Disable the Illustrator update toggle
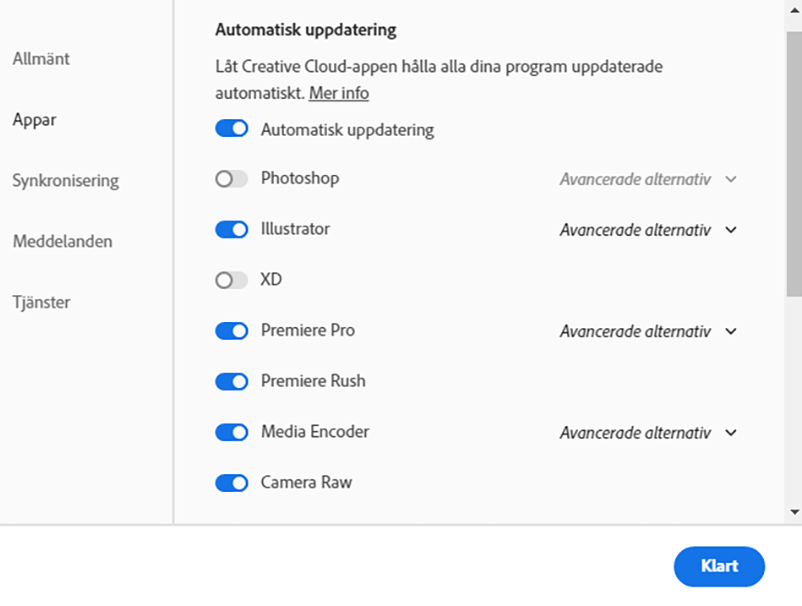802x606 pixels. [x=231, y=230]
